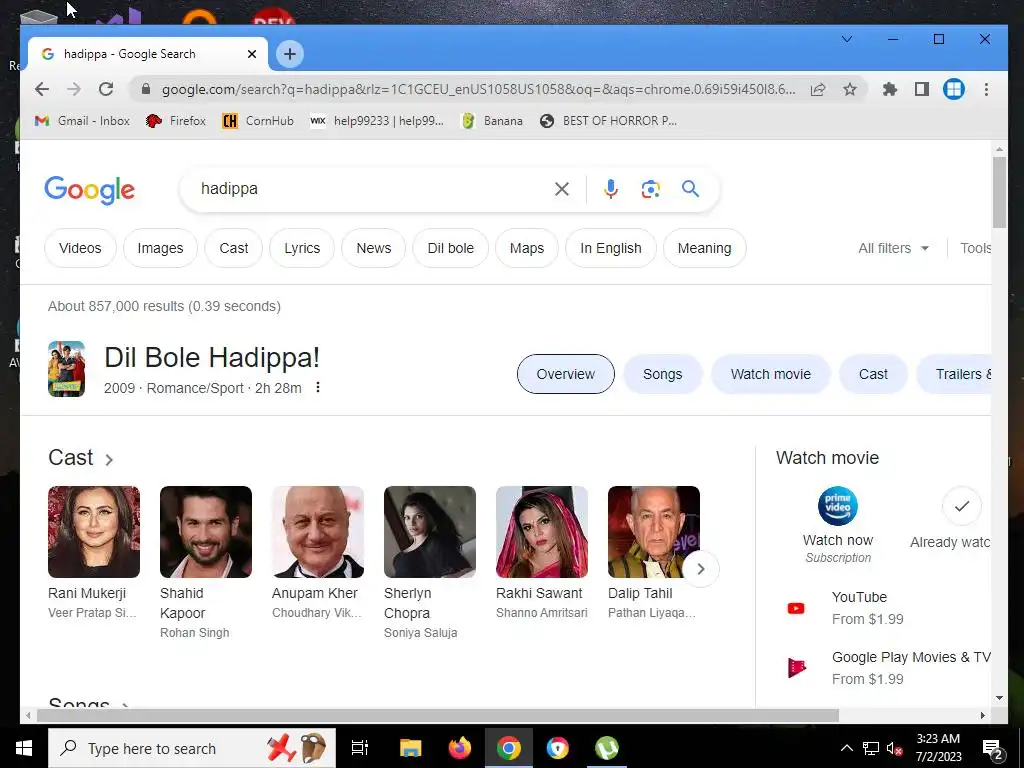The height and width of the screenshot is (768, 1024).
Task: Select the News filter chip
Action: pos(374,248)
